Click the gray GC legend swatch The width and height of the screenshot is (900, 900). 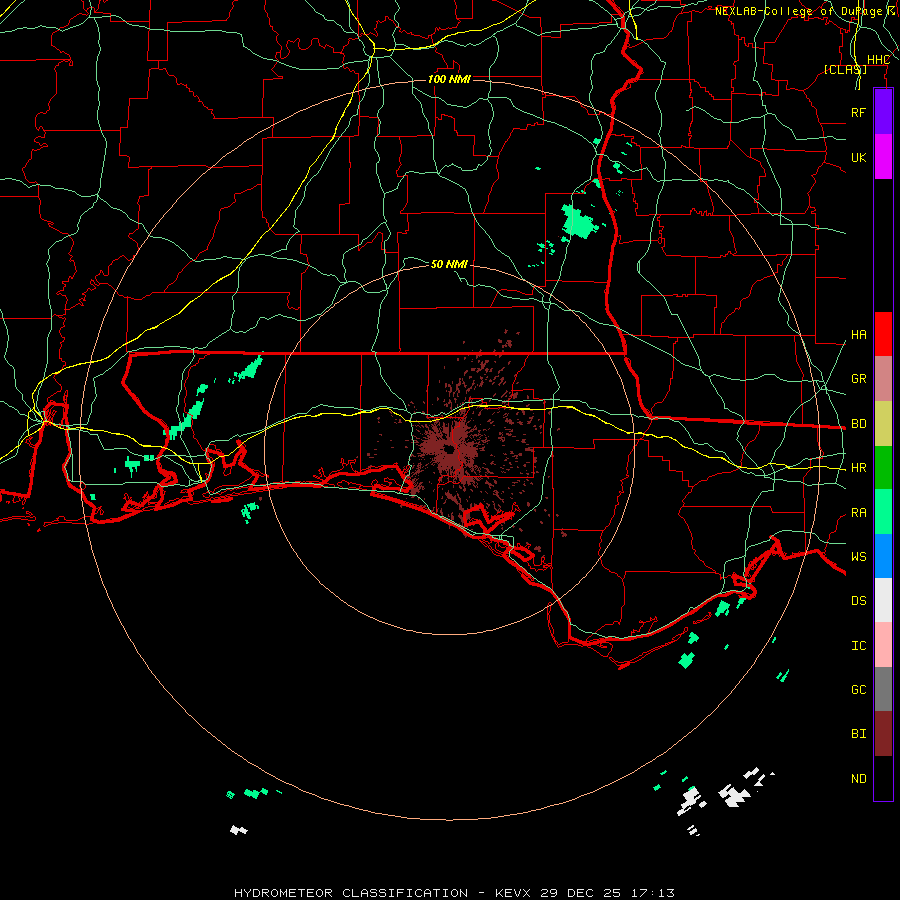[883, 689]
